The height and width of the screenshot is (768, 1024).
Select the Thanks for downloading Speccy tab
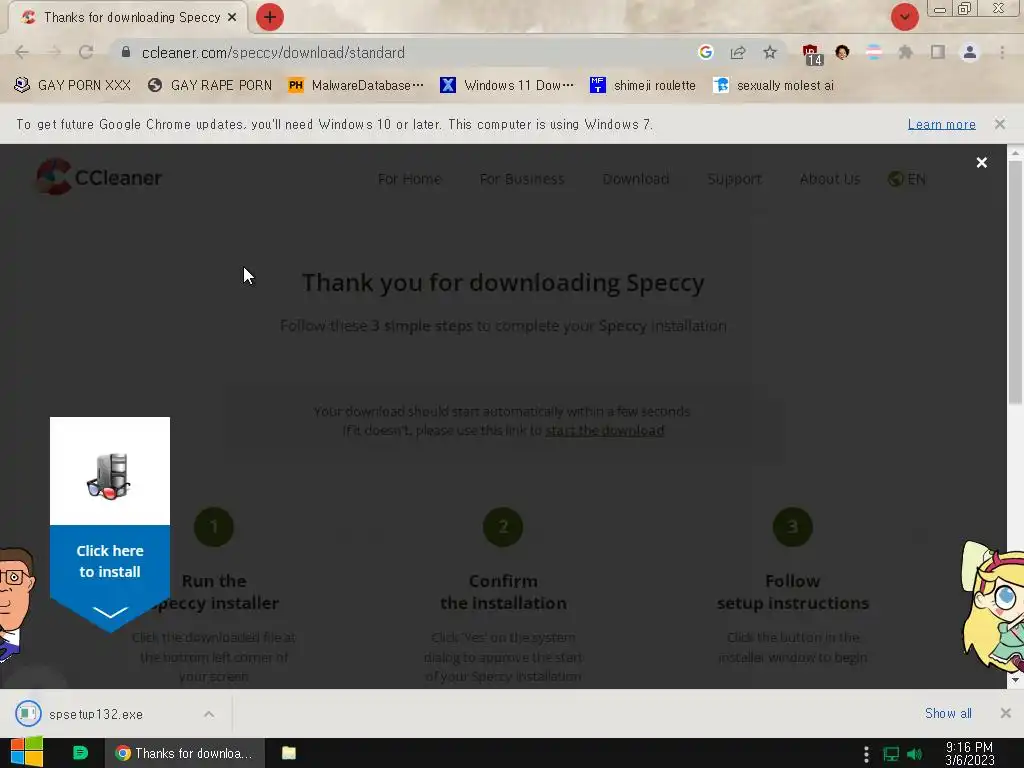point(127,17)
